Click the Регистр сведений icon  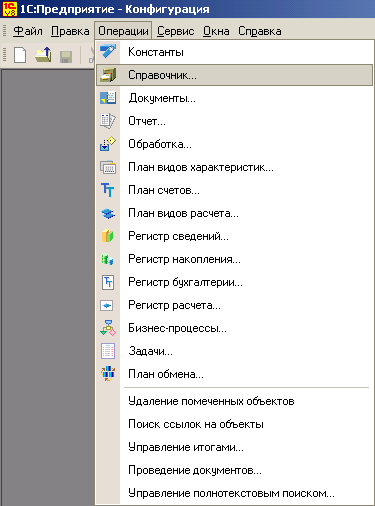pyautogui.click(x=108, y=236)
